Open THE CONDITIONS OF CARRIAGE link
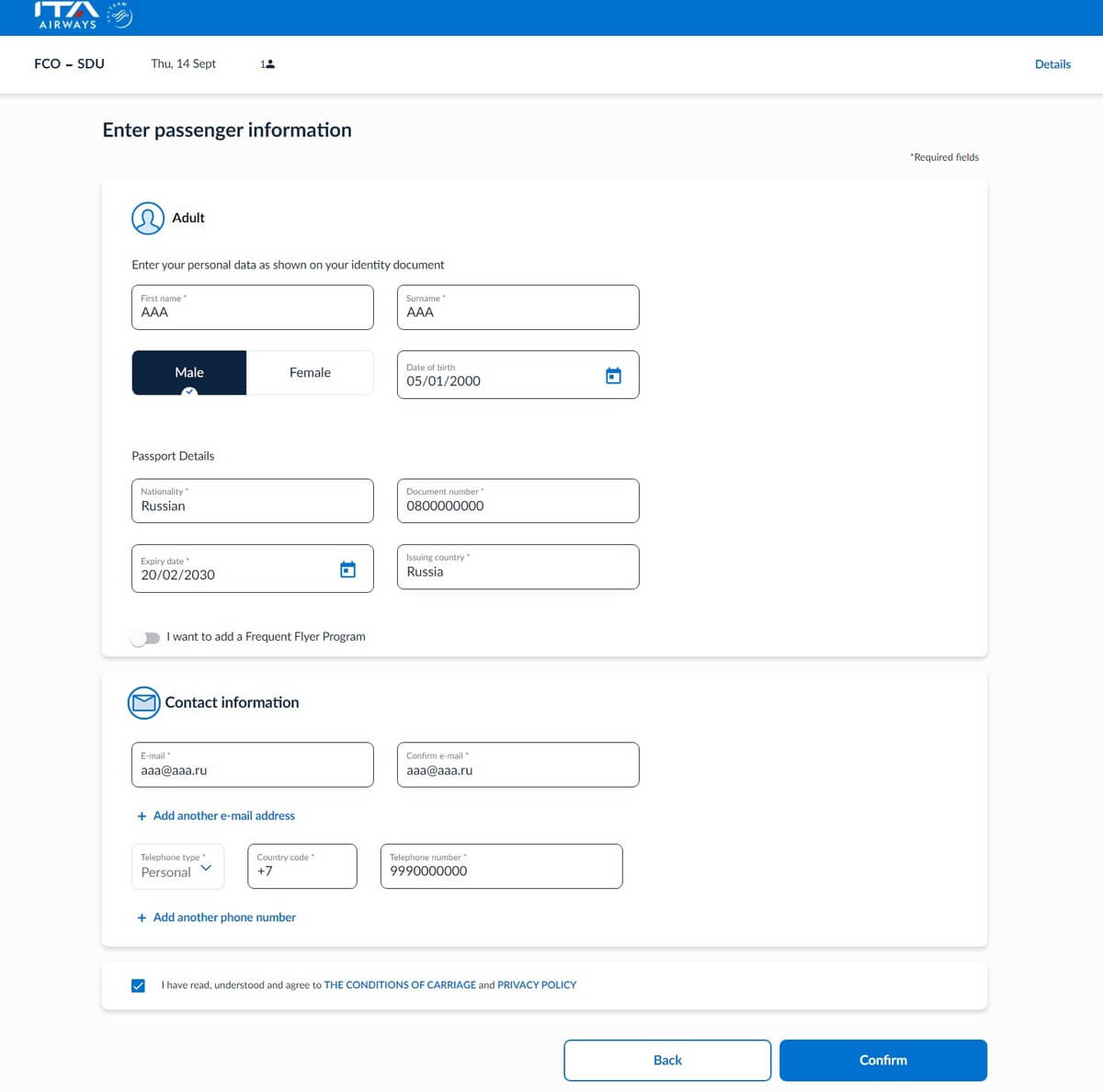 [x=400, y=984]
